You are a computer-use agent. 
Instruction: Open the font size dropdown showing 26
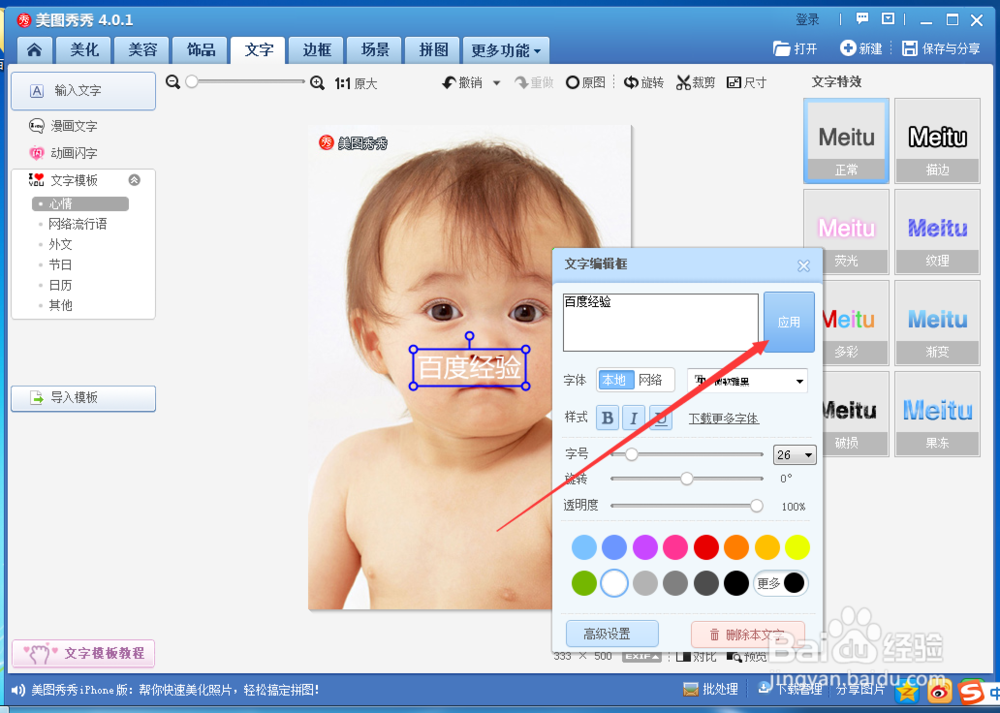pyautogui.click(x=795, y=454)
